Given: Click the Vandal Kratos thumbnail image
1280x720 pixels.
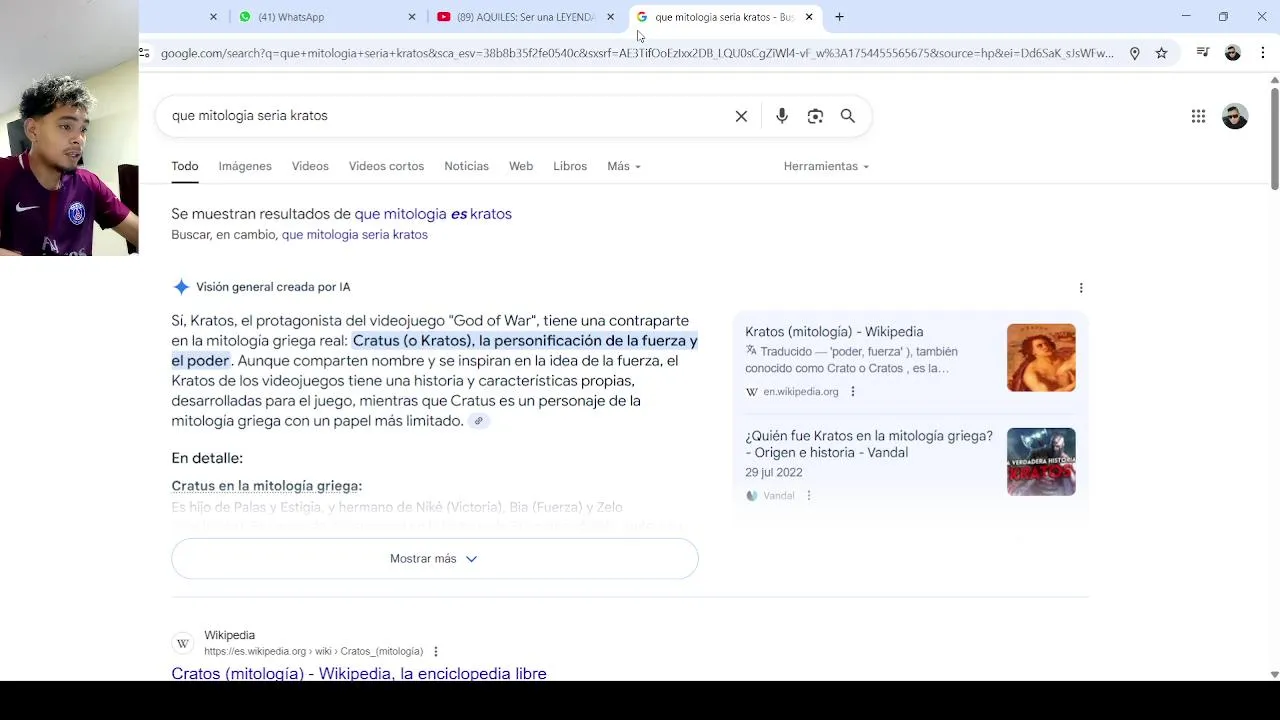Looking at the screenshot, I should (x=1041, y=462).
